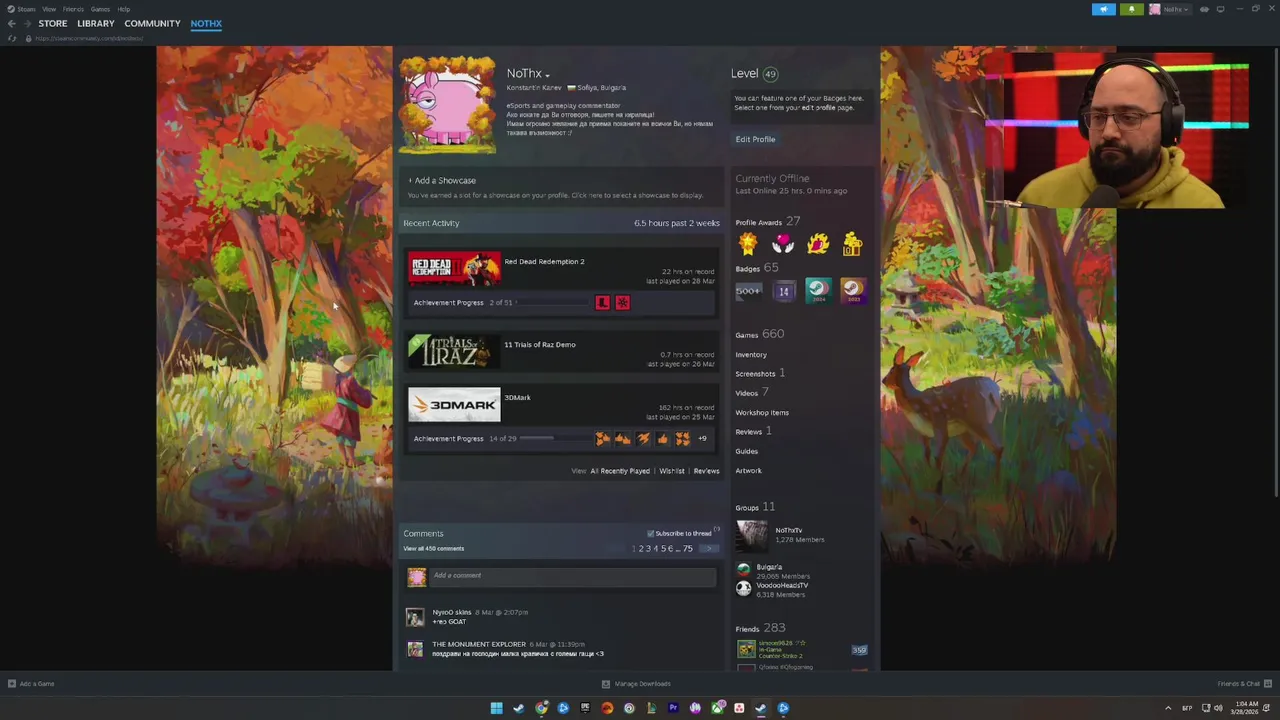This screenshot has height=720, width=1280.
Task: Open the 14 years of service badge
Action: click(783, 291)
